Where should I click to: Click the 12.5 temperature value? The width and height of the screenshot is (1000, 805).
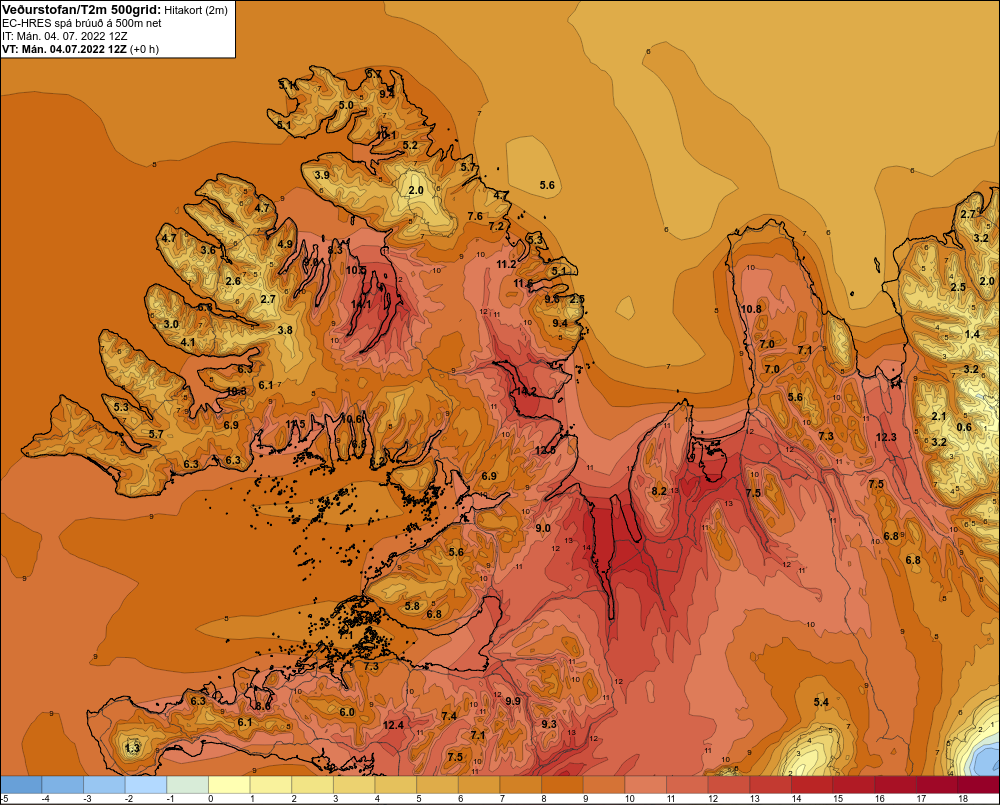click(545, 450)
